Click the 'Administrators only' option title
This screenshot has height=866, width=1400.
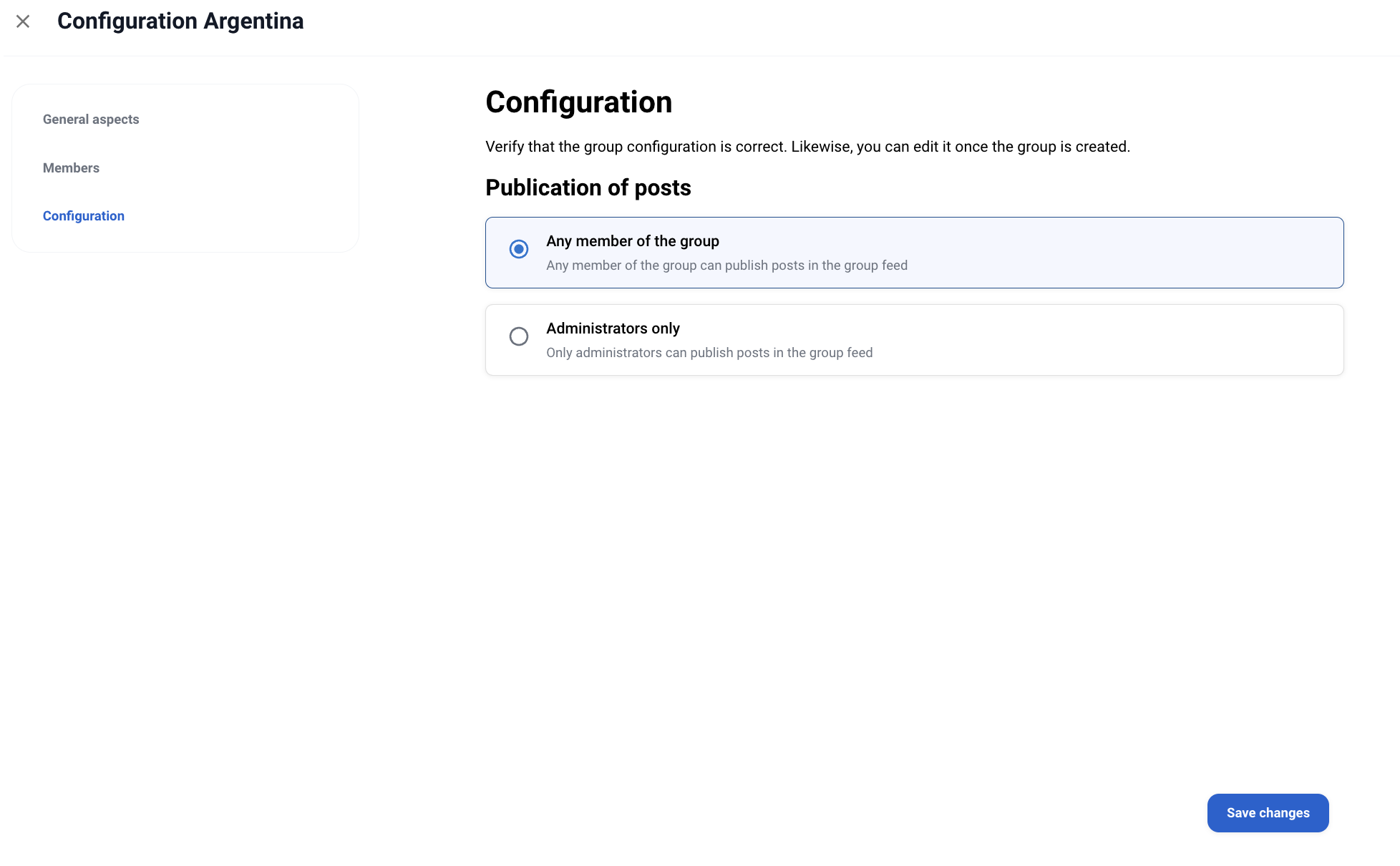tap(613, 329)
